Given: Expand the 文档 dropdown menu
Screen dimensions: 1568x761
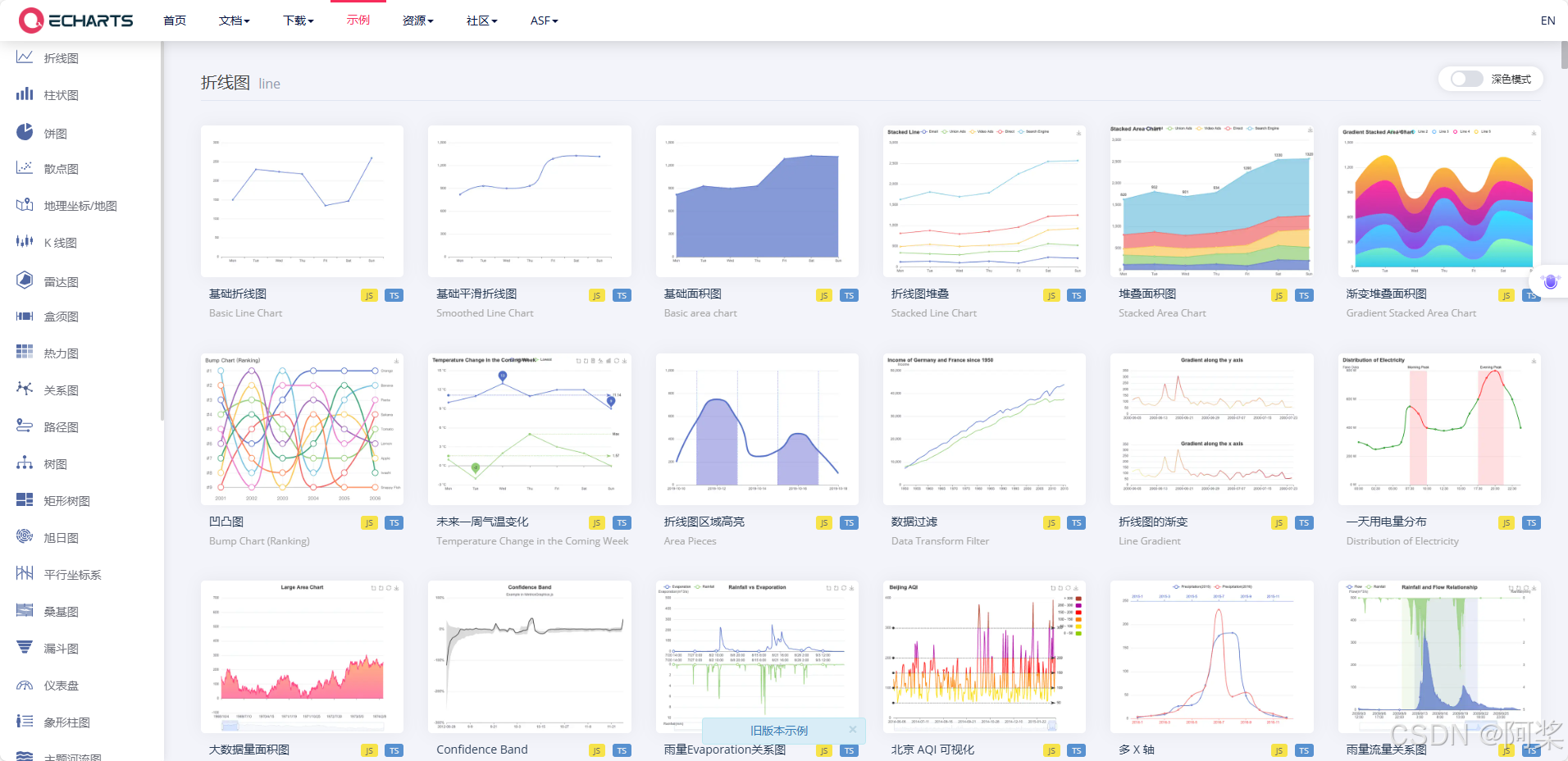Looking at the screenshot, I should 234,21.
